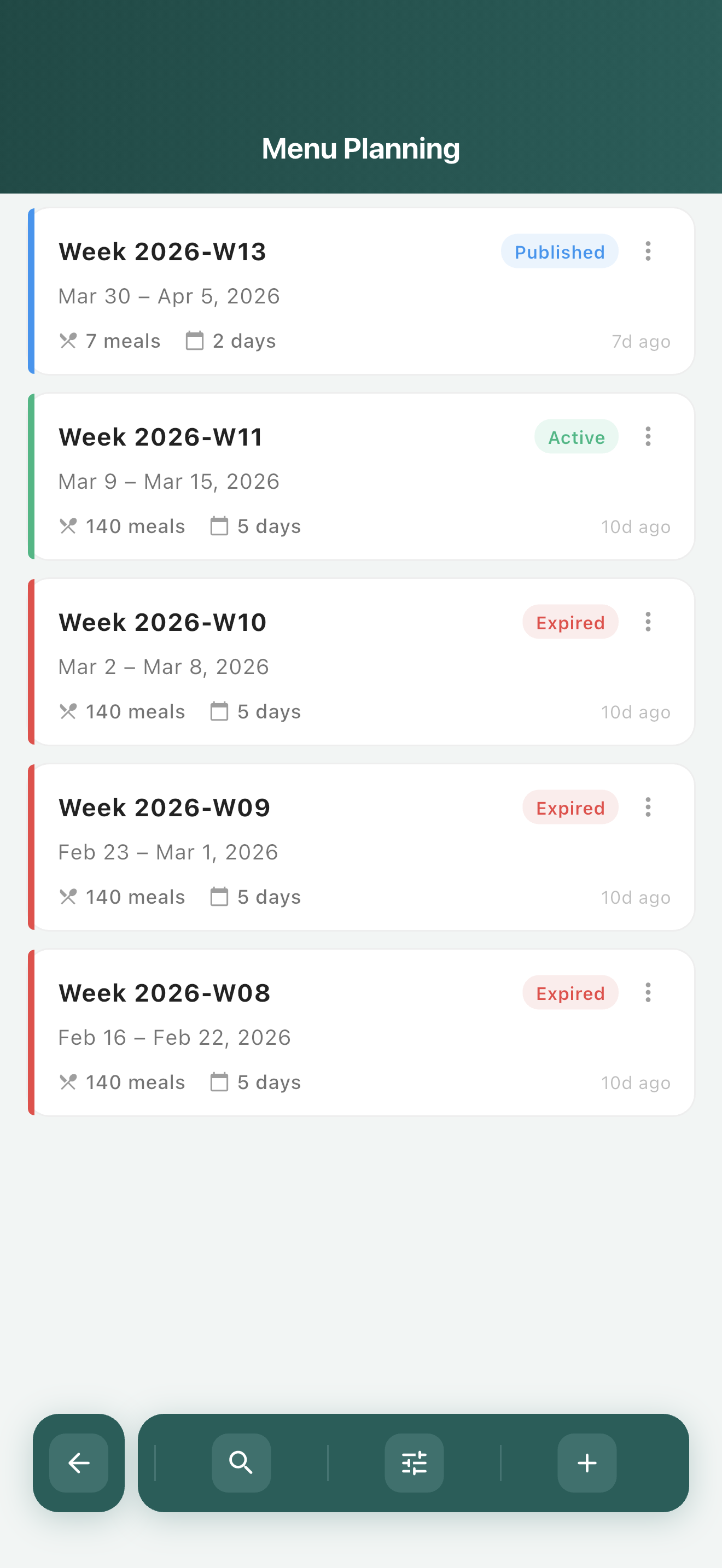
Task: Open more options for Week 2026-W11
Action: click(648, 436)
